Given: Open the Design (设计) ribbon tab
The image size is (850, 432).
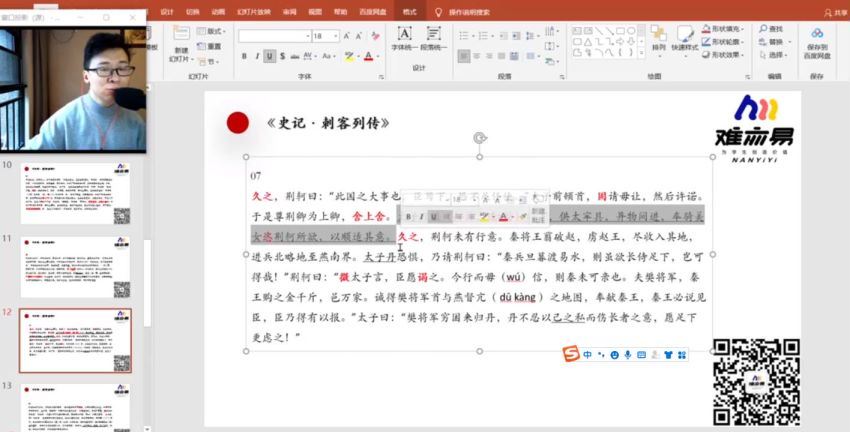Looking at the screenshot, I should [x=167, y=12].
